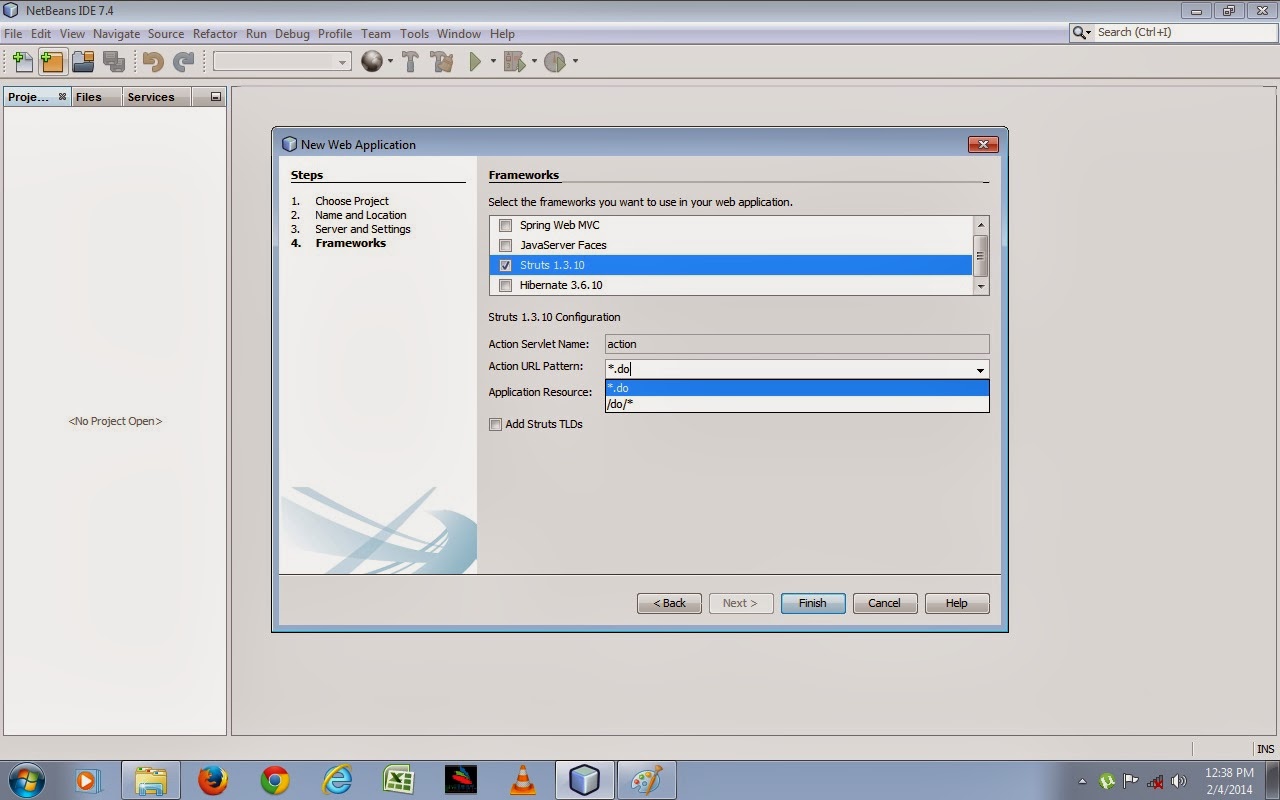Click the Back button in the wizard
Screen dimensions: 1280x800
click(670, 603)
